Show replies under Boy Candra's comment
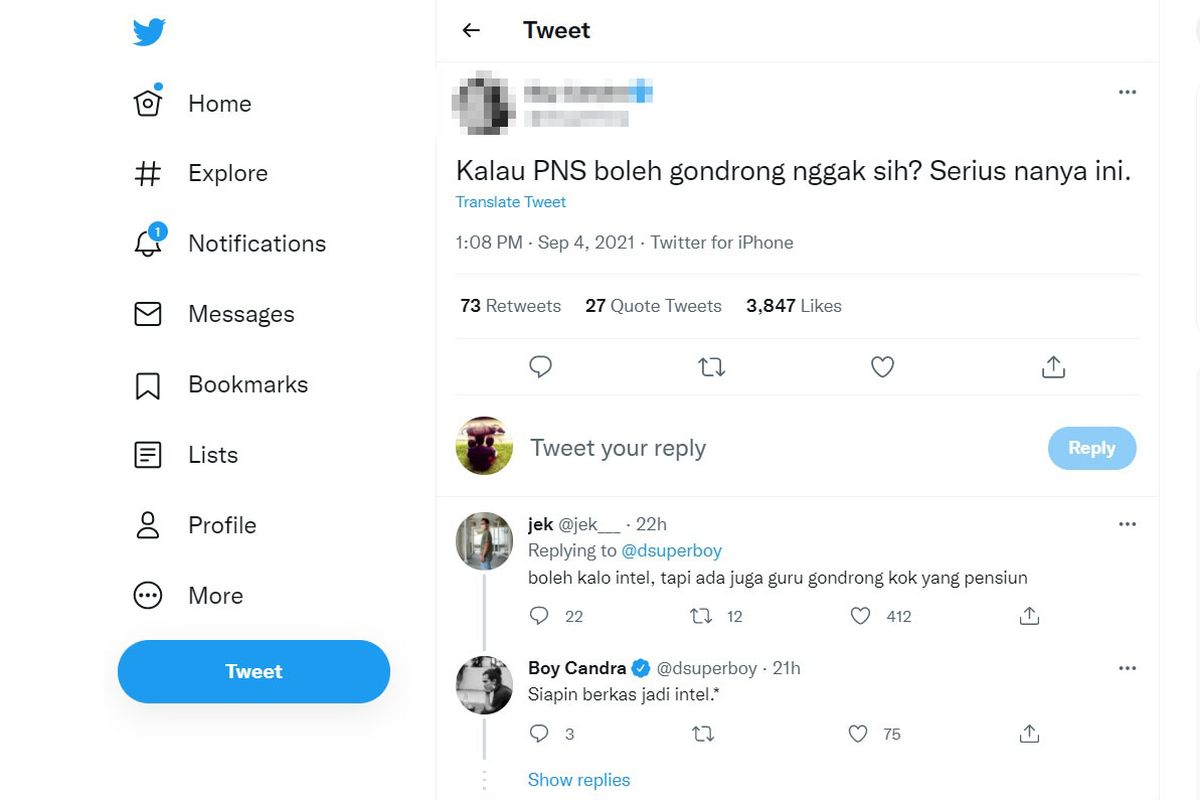1200x800 pixels. pos(579,779)
